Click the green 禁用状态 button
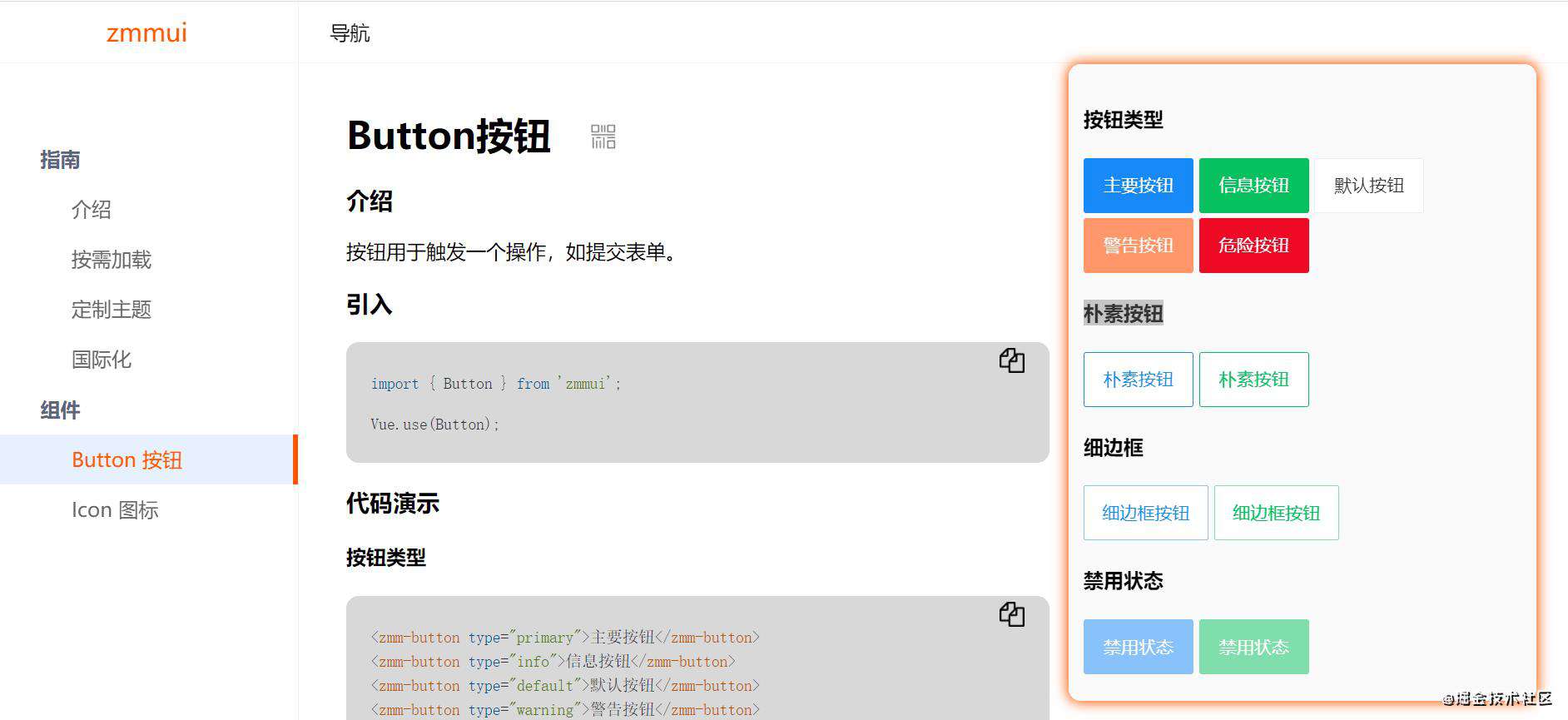 point(1254,647)
